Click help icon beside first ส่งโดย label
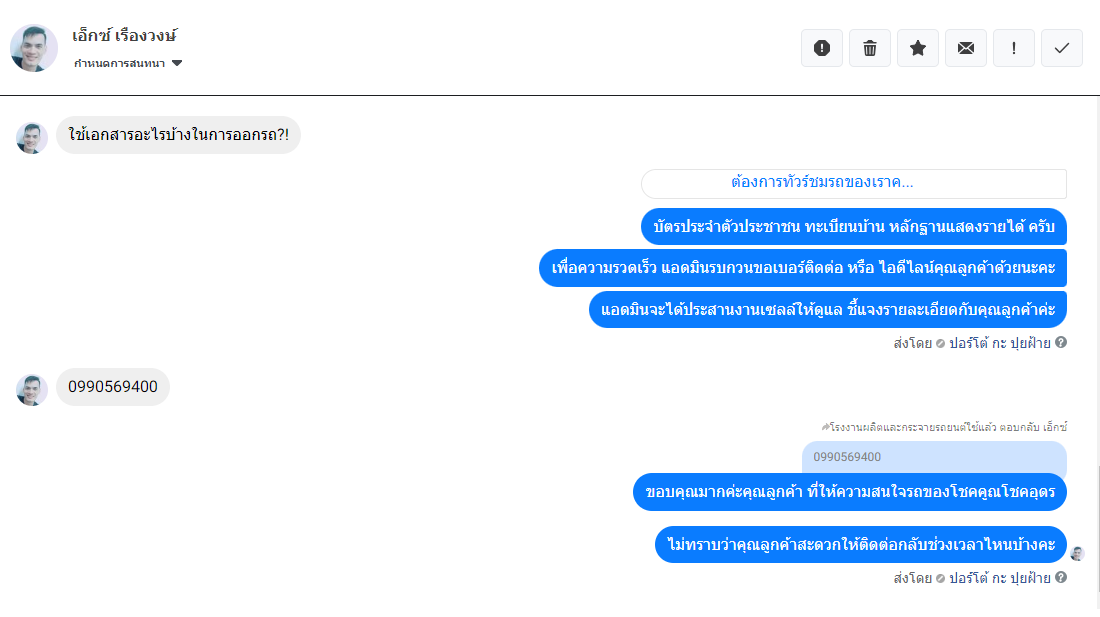The height and width of the screenshot is (617, 1100). pyautogui.click(x=1061, y=342)
